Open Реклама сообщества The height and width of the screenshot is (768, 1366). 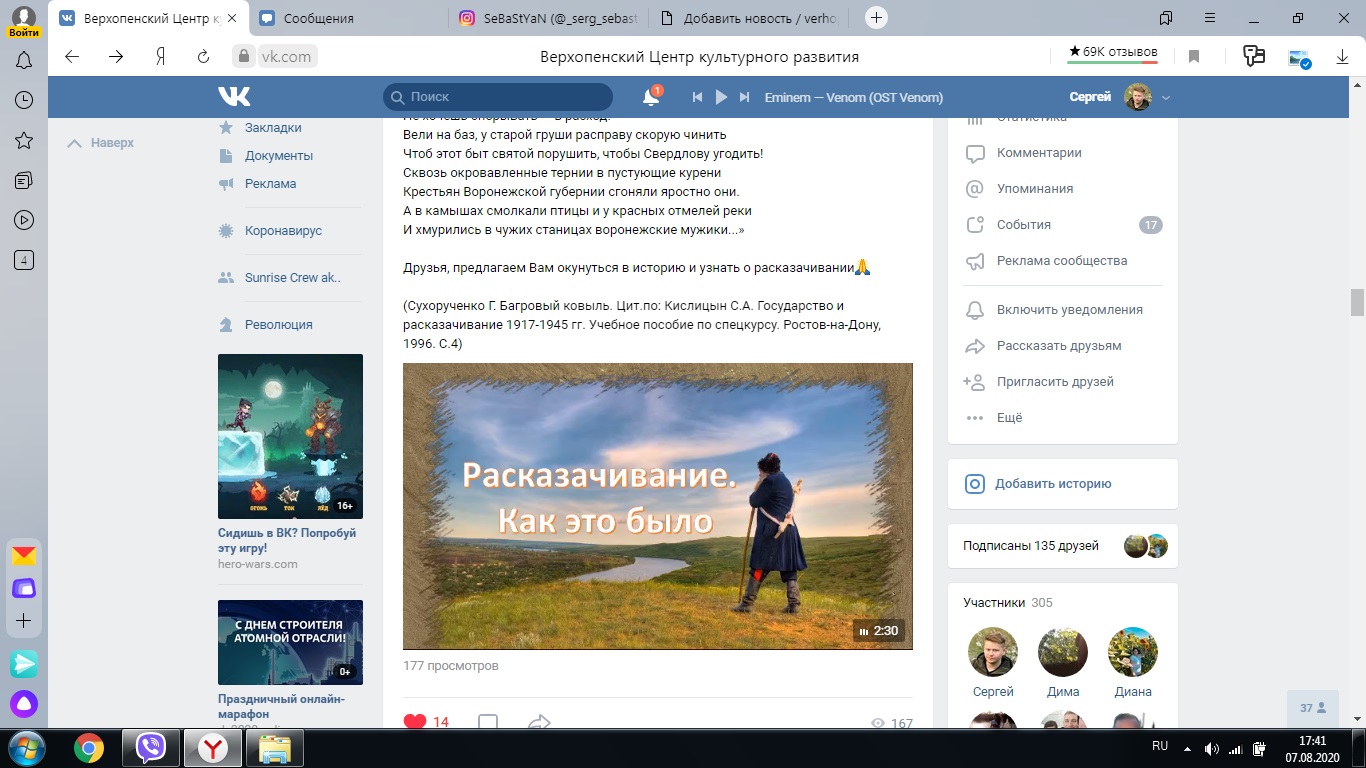point(1062,261)
